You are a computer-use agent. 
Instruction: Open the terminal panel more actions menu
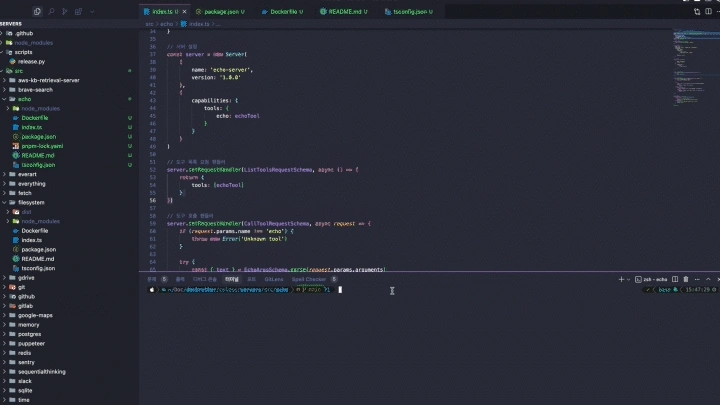point(697,279)
